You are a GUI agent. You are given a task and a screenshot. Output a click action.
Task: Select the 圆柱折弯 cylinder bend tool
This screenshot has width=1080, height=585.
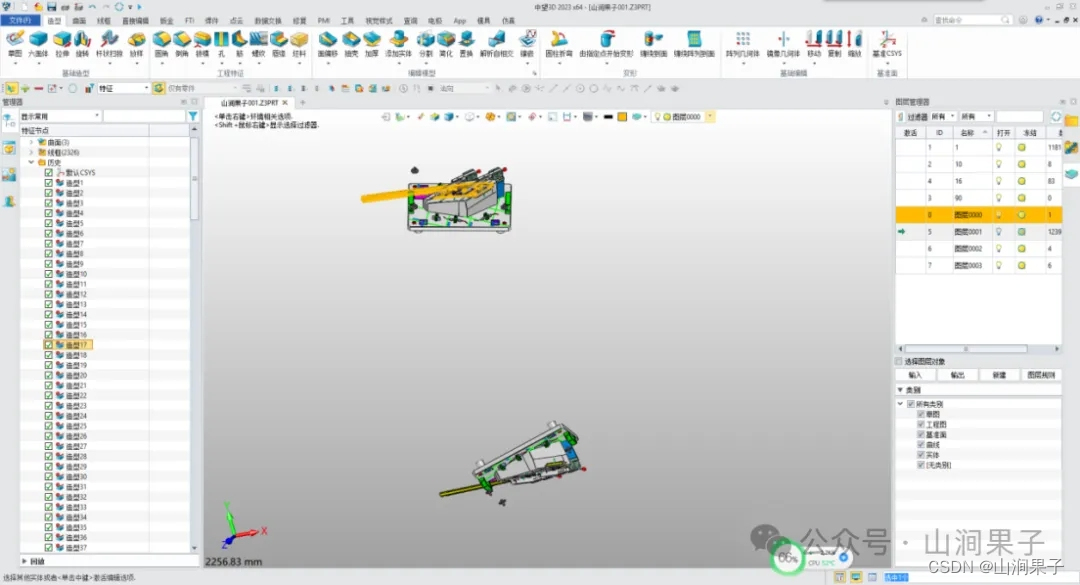559,43
